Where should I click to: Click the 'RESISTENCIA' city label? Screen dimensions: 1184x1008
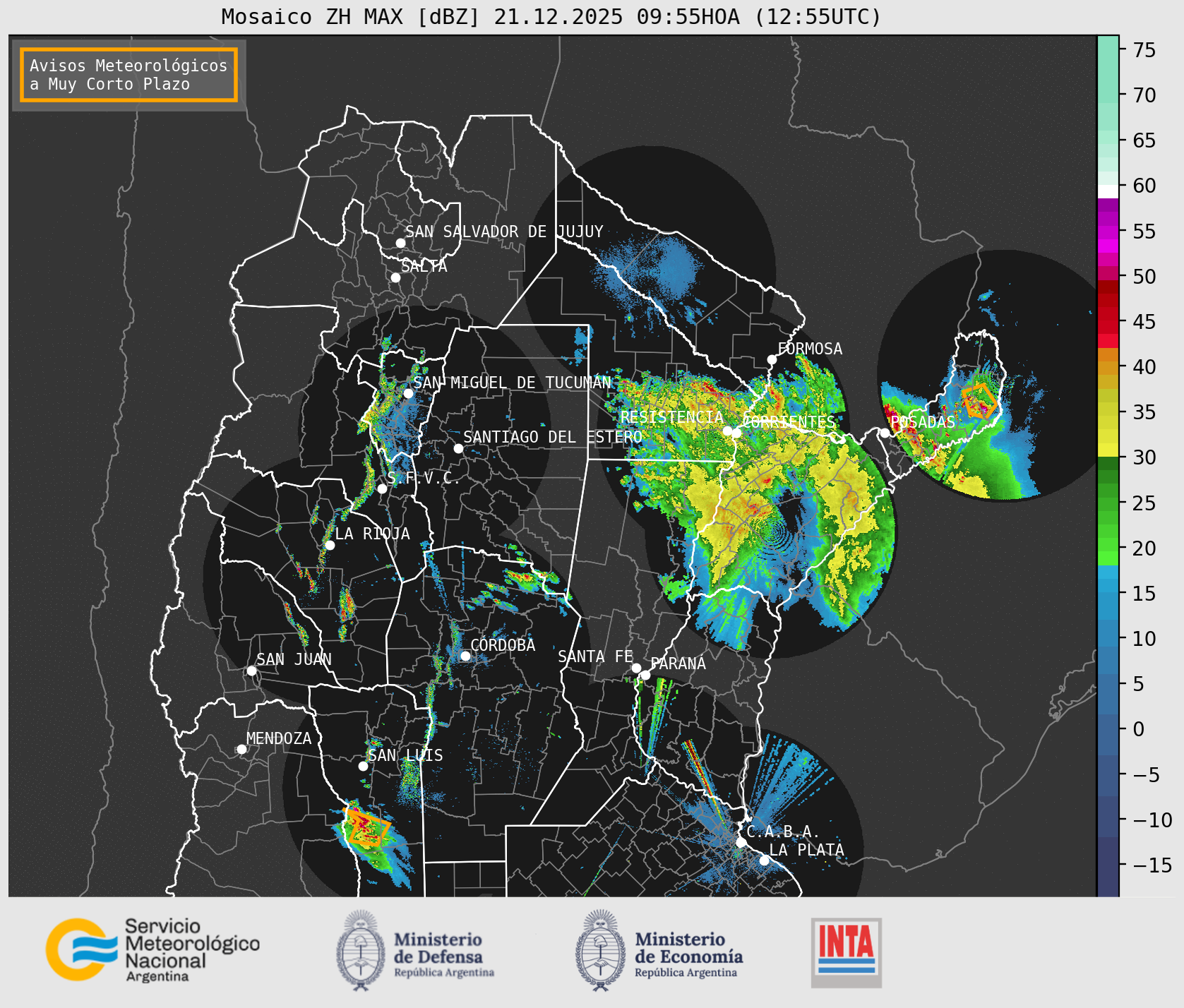(671, 417)
